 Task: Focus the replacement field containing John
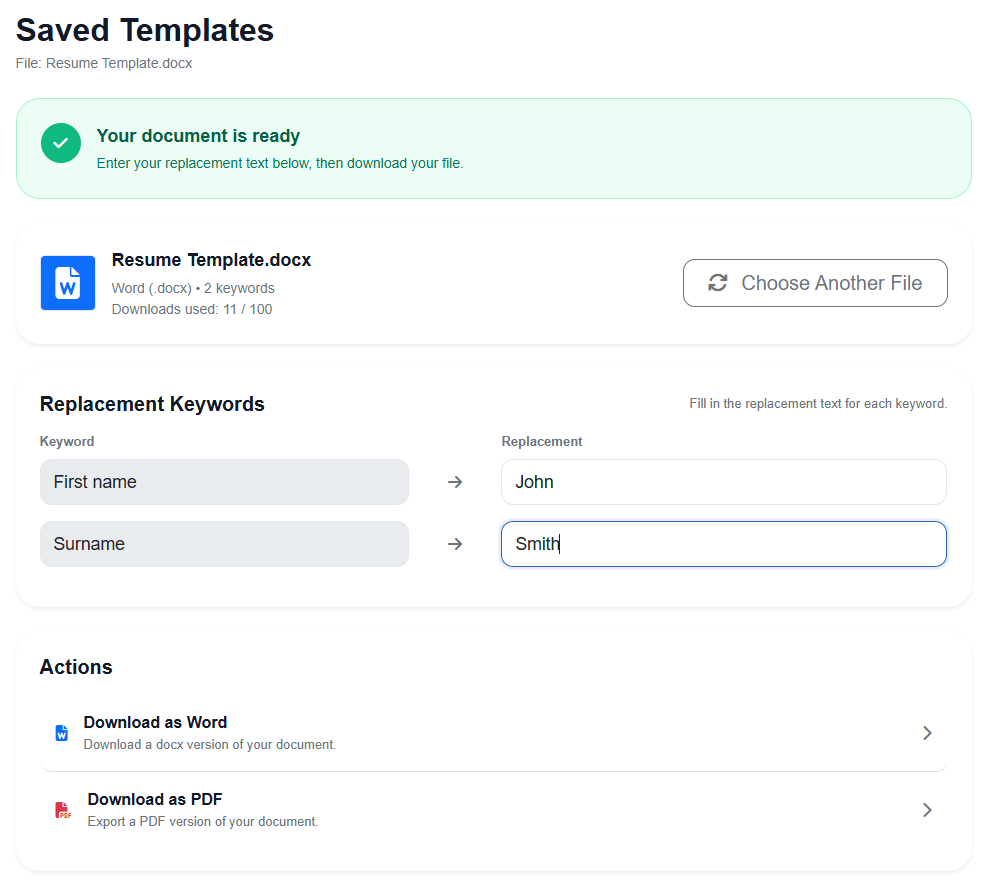723,482
